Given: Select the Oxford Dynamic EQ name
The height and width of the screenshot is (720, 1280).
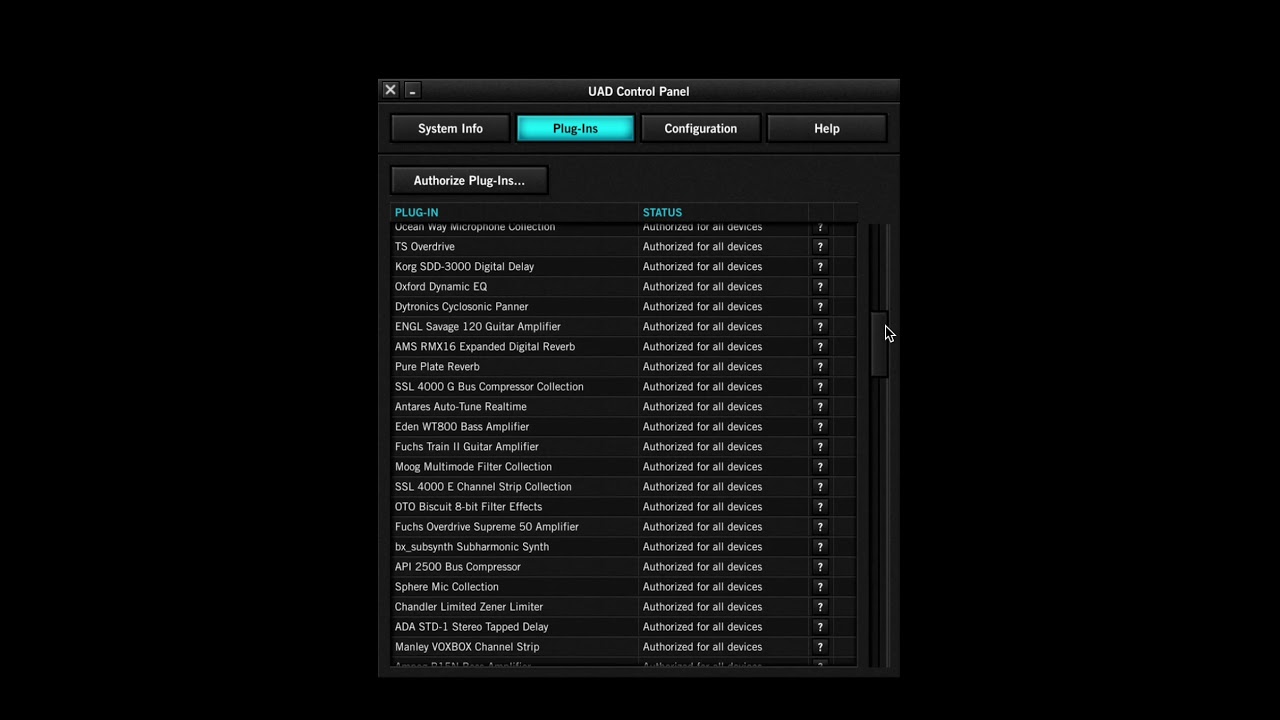Looking at the screenshot, I should point(441,287).
